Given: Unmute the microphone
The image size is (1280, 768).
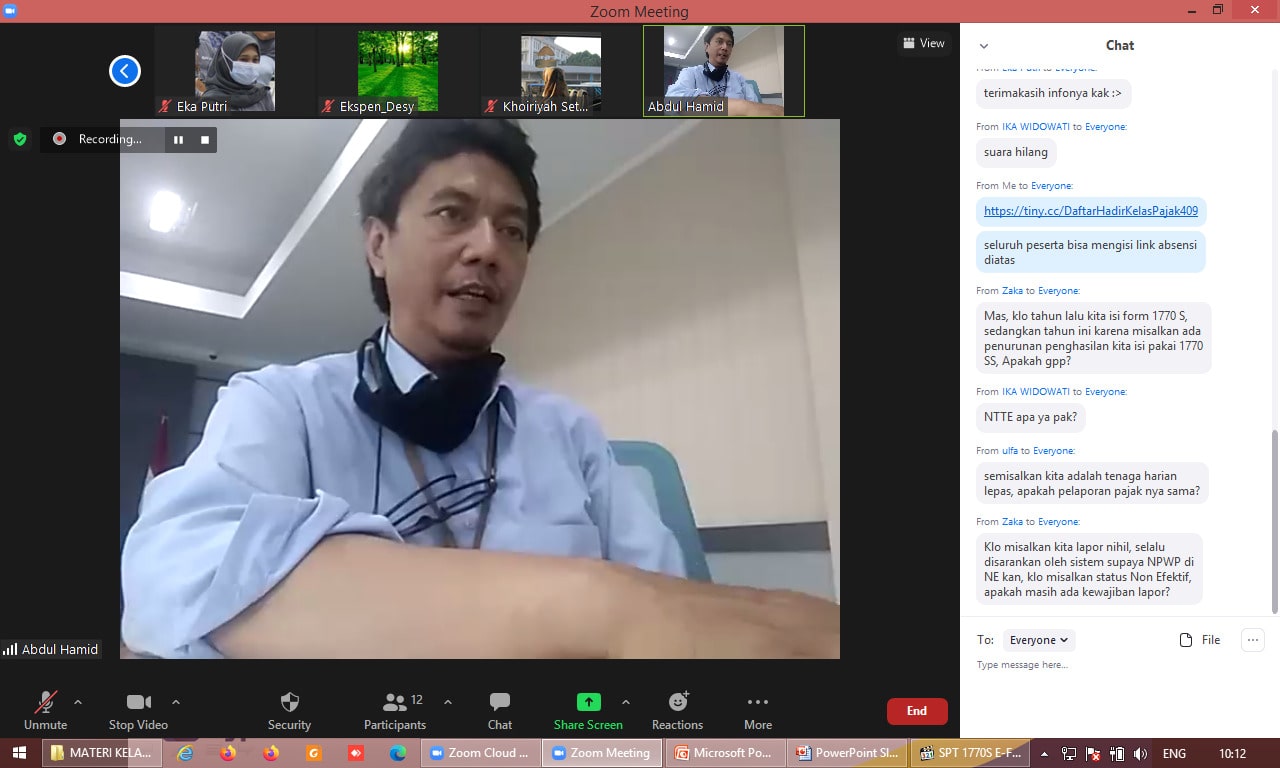Looking at the screenshot, I should click(x=46, y=702).
